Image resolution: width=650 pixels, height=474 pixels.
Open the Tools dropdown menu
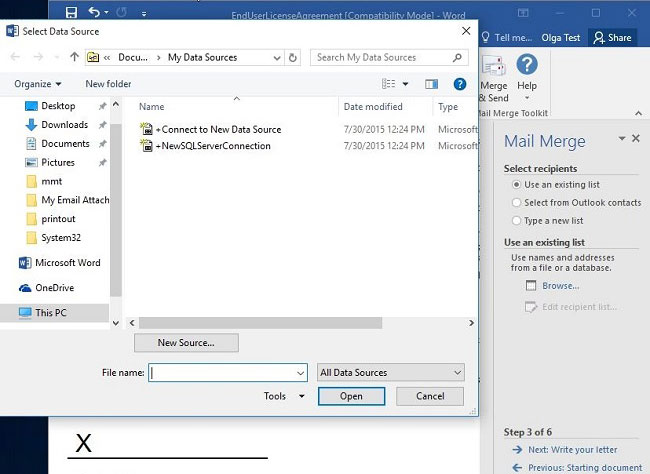tap(284, 396)
